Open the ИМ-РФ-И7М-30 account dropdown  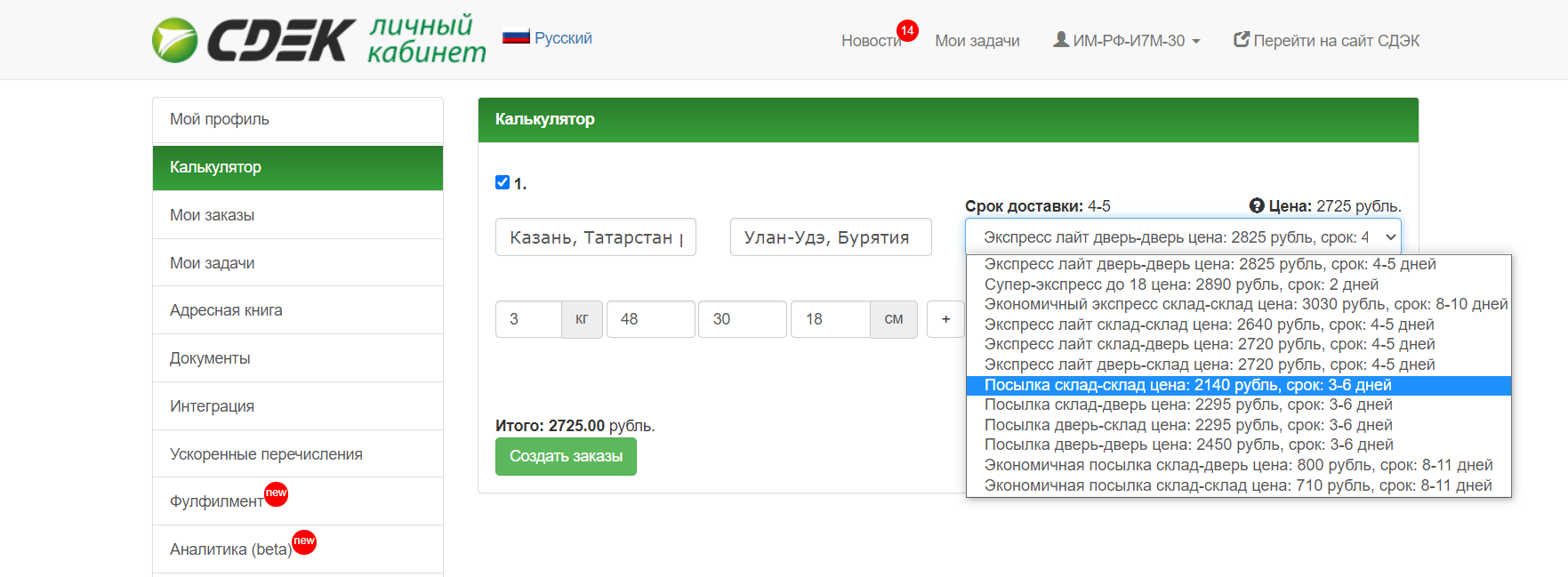(1127, 41)
